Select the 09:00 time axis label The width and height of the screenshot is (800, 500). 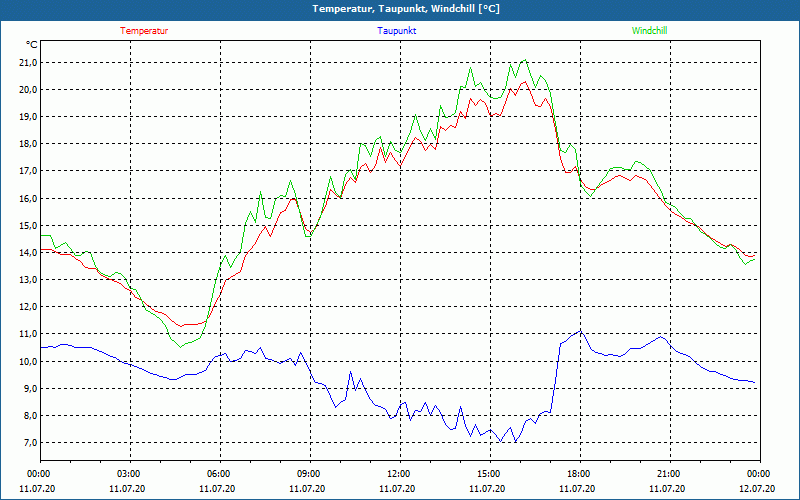[x=309, y=474]
